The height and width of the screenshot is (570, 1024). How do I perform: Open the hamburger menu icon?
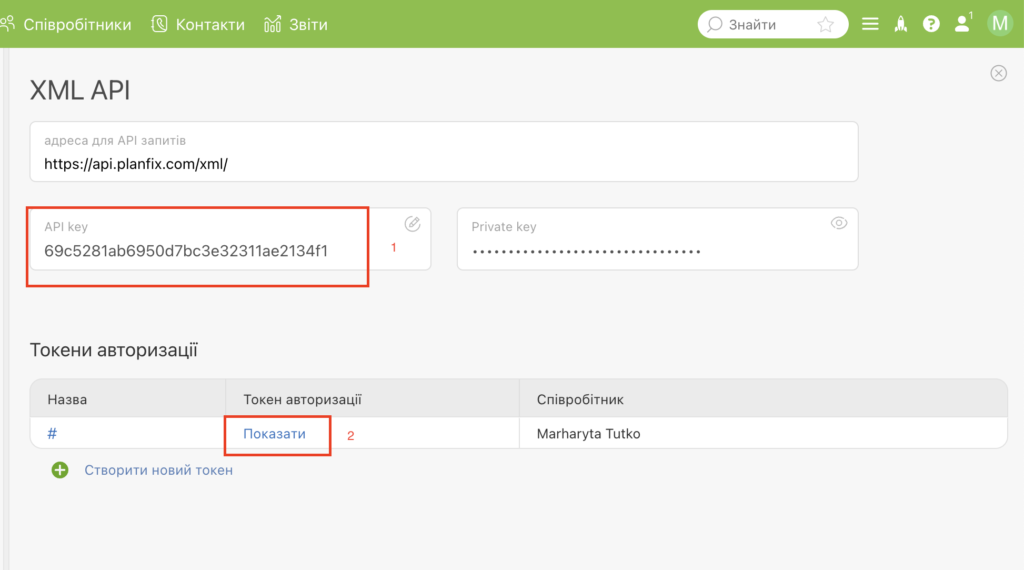pos(870,24)
